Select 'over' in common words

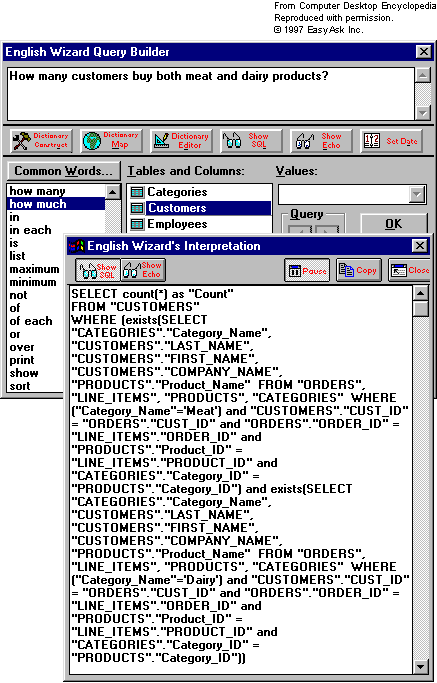pyautogui.click(x=22, y=347)
